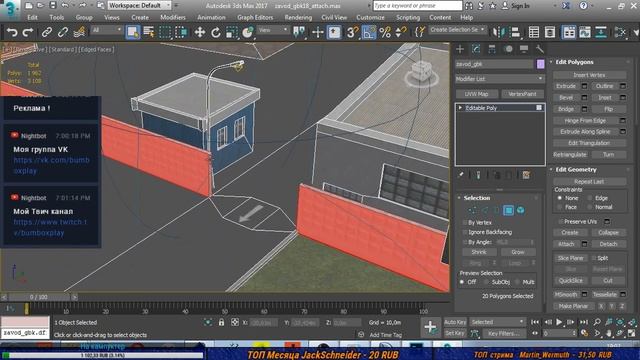Click the Grow selection button

click(x=518, y=252)
